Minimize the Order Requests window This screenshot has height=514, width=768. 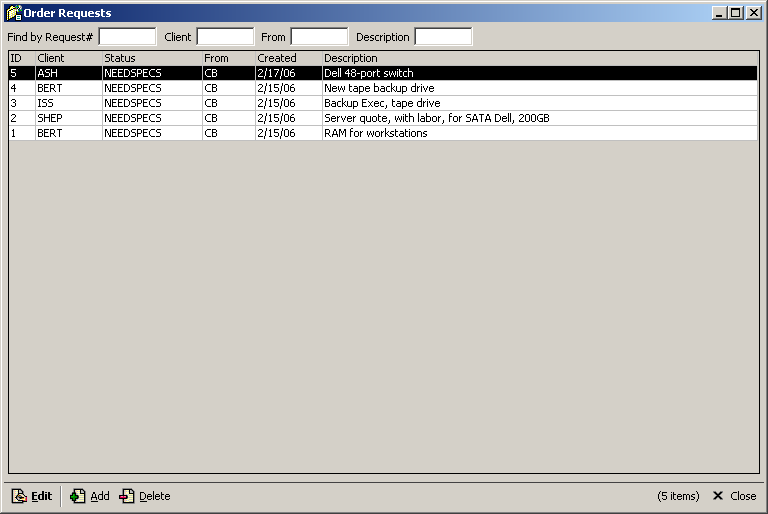[721, 13]
